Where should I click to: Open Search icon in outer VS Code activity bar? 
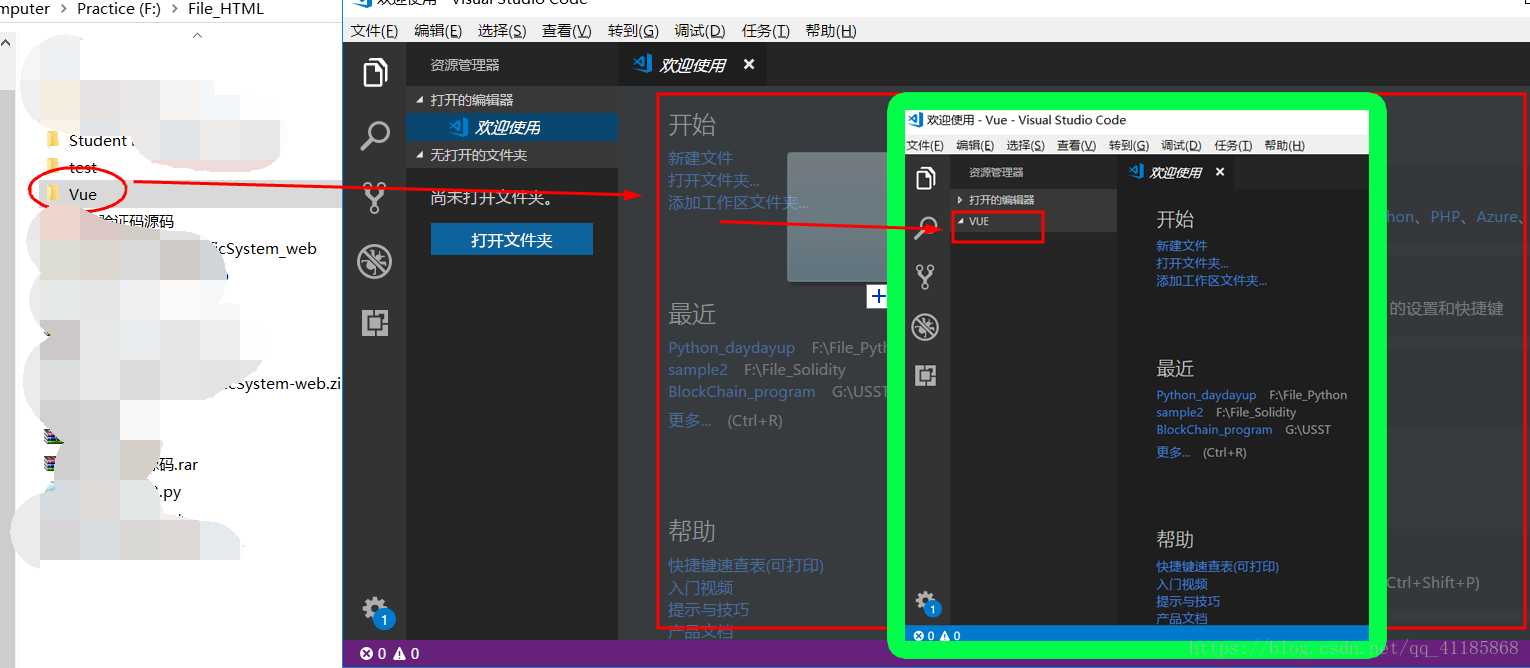tap(375, 135)
